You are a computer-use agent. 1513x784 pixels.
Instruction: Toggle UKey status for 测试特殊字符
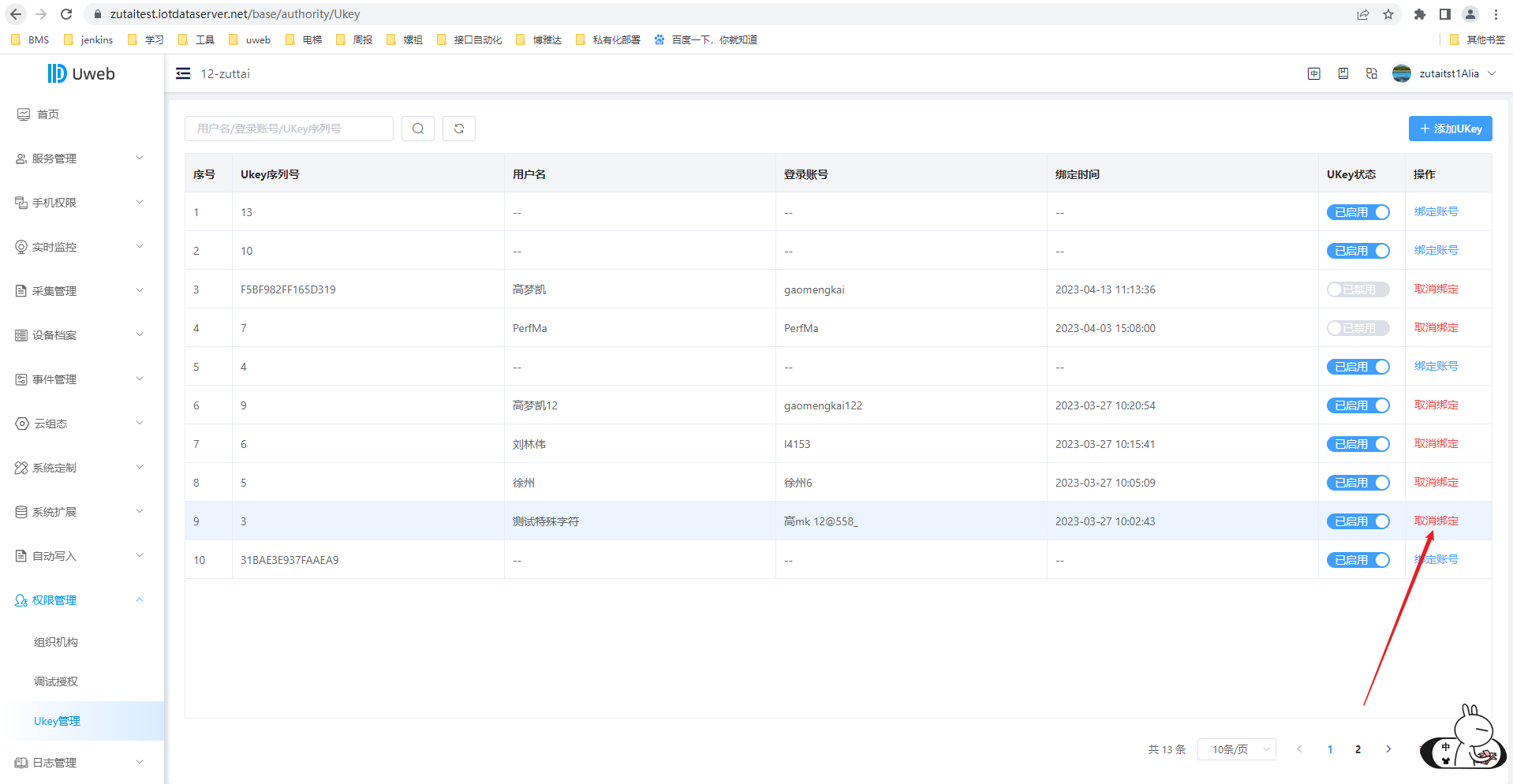(x=1358, y=521)
